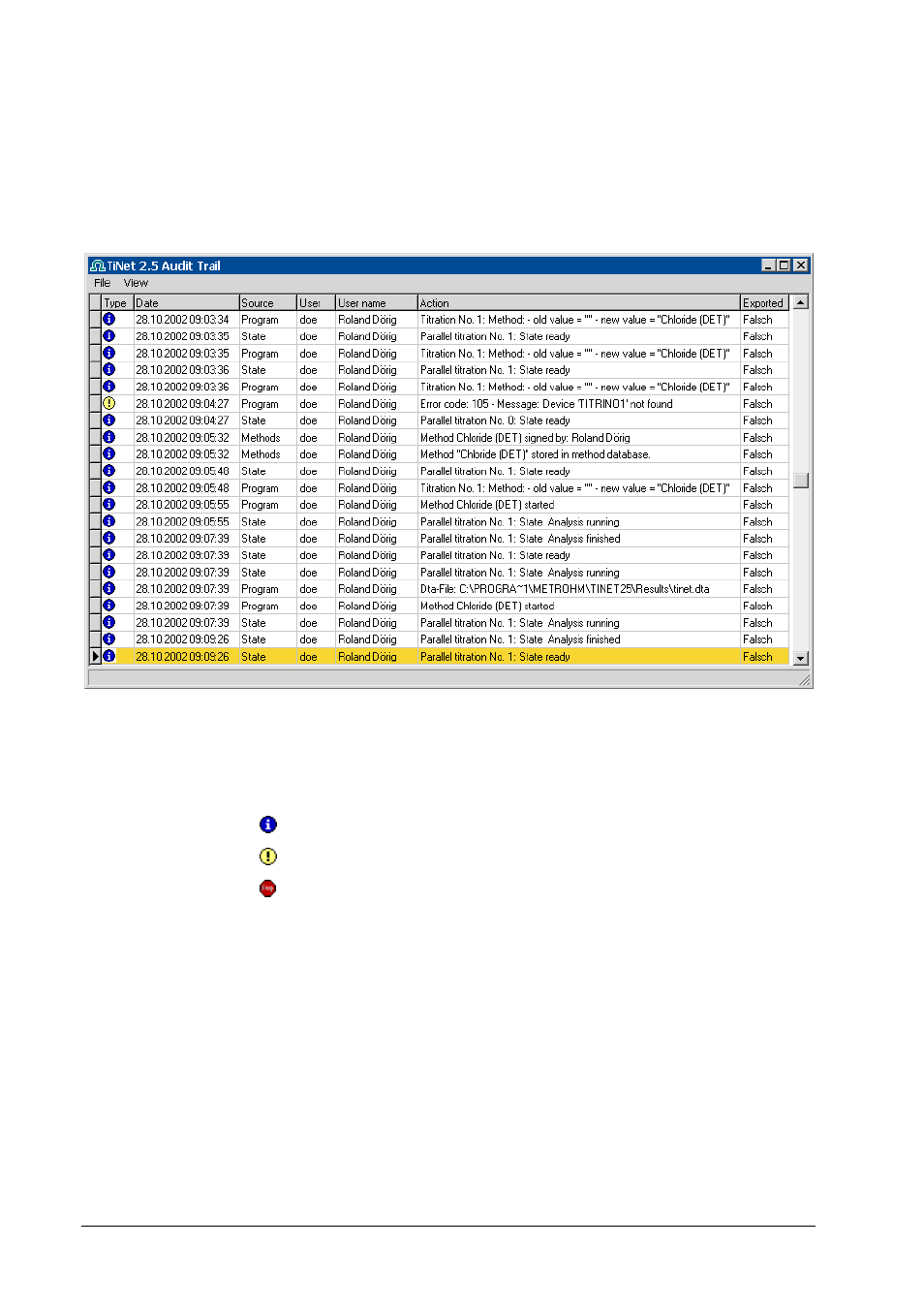The width and height of the screenshot is (924, 1308).
Task: Click the scrollbar up arrow
Action: click(801, 302)
